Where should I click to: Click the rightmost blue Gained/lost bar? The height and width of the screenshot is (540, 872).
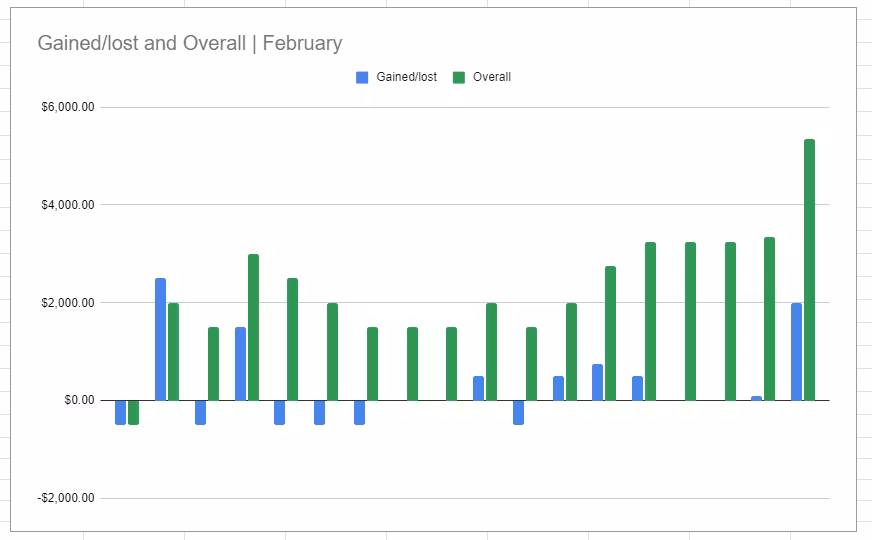pyautogui.click(x=796, y=352)
